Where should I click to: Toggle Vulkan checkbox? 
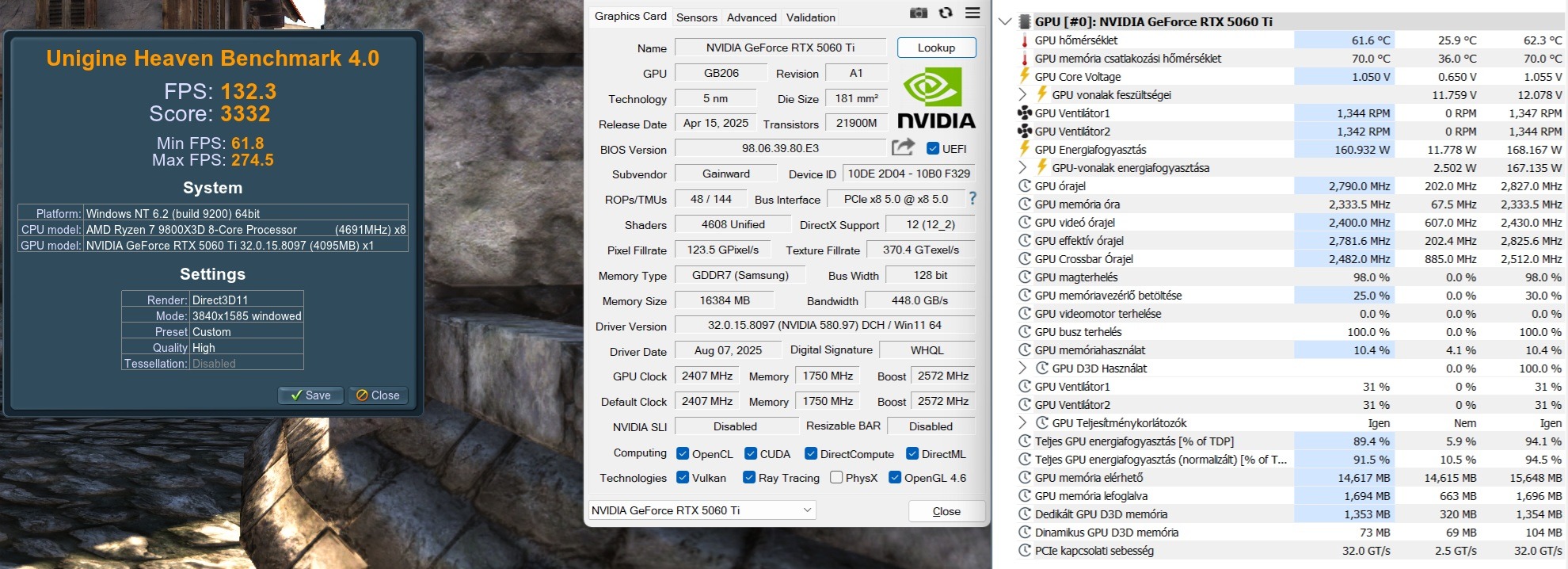tap(683, 477)
